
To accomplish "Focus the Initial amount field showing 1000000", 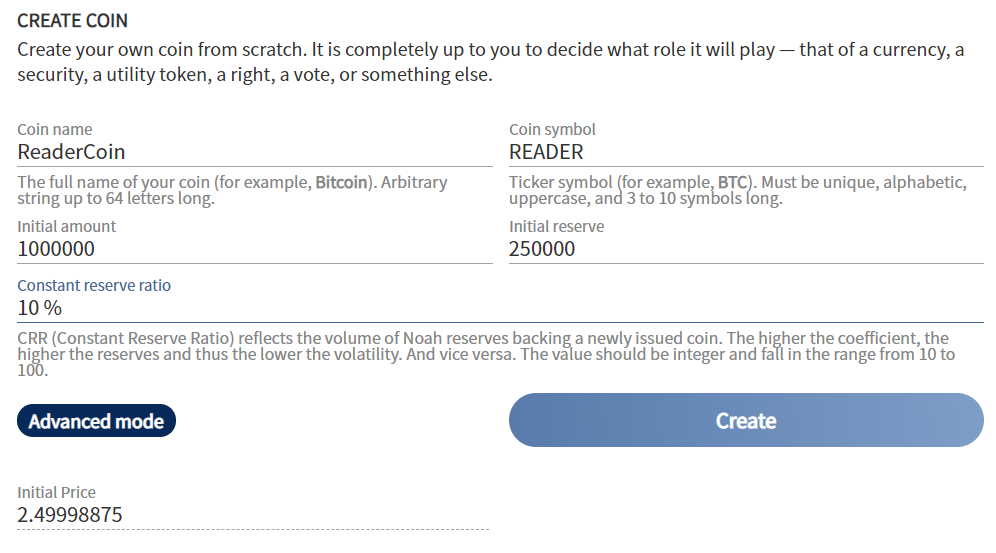I will tap(254, 249).
